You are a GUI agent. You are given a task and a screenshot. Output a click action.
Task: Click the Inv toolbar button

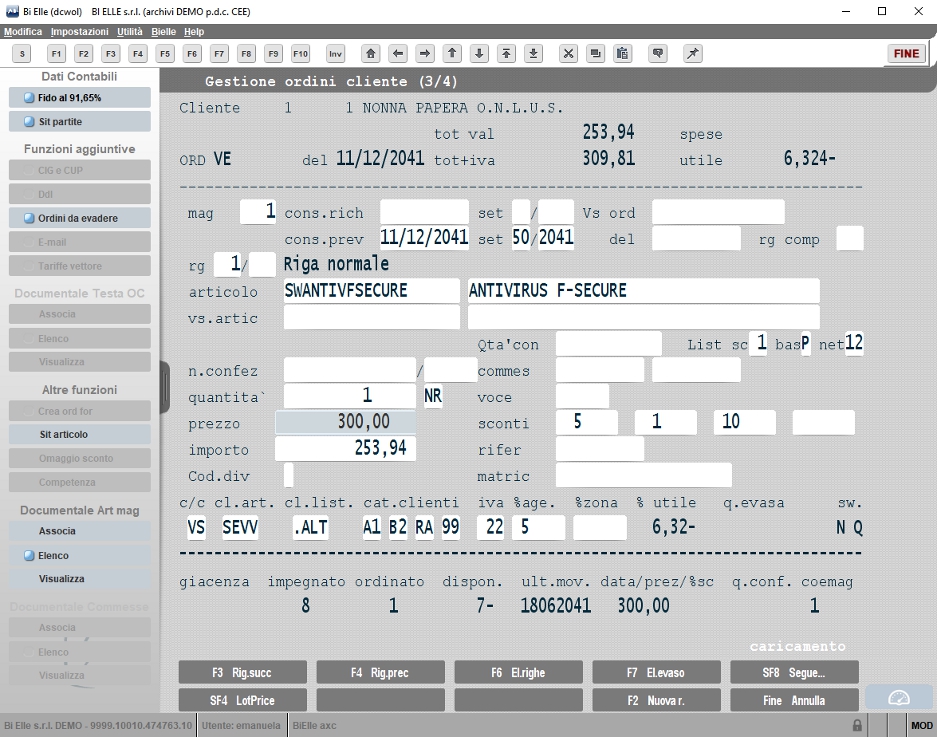click(336, 54)
